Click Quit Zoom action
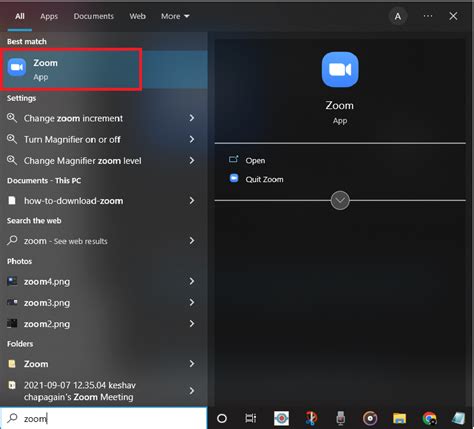The height and width of the screenshot is (429, 474). 264,179
